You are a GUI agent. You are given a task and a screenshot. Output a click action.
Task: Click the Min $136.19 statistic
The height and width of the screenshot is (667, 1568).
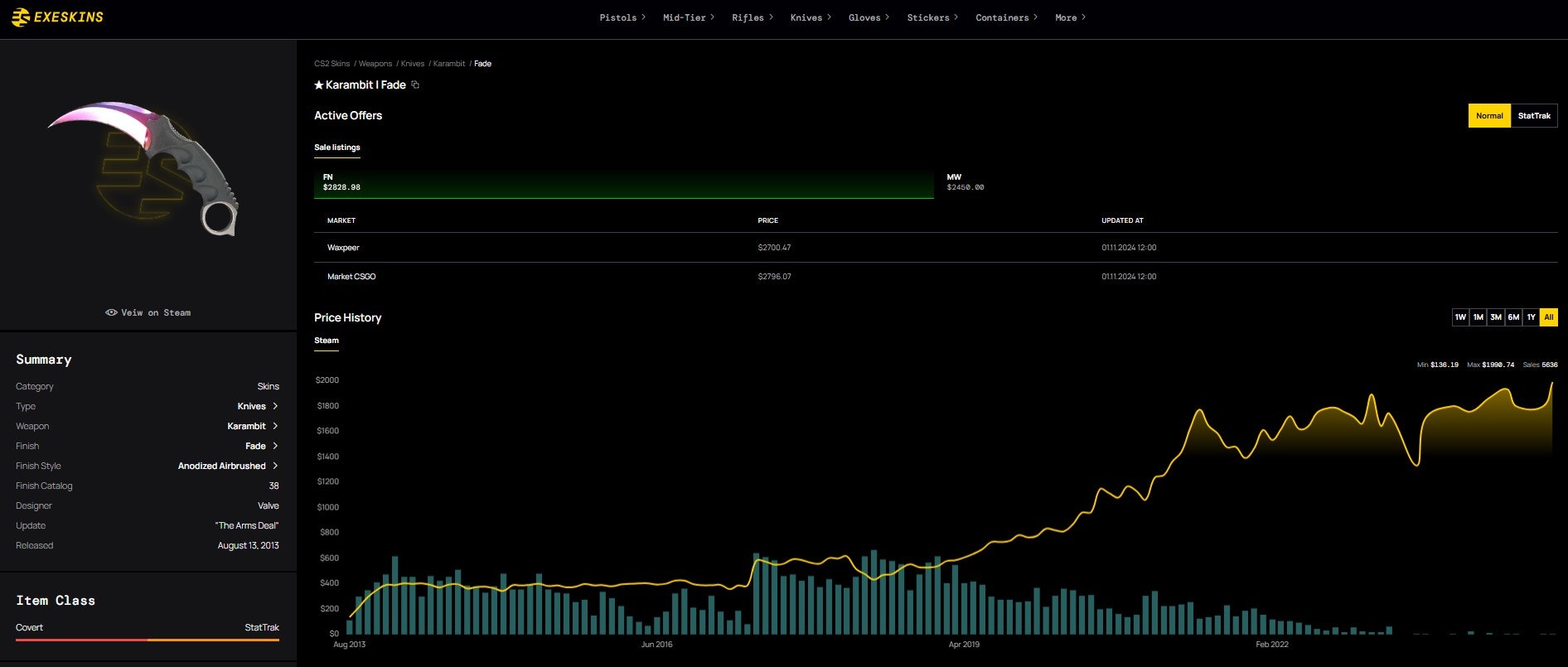coord(1438,365)
